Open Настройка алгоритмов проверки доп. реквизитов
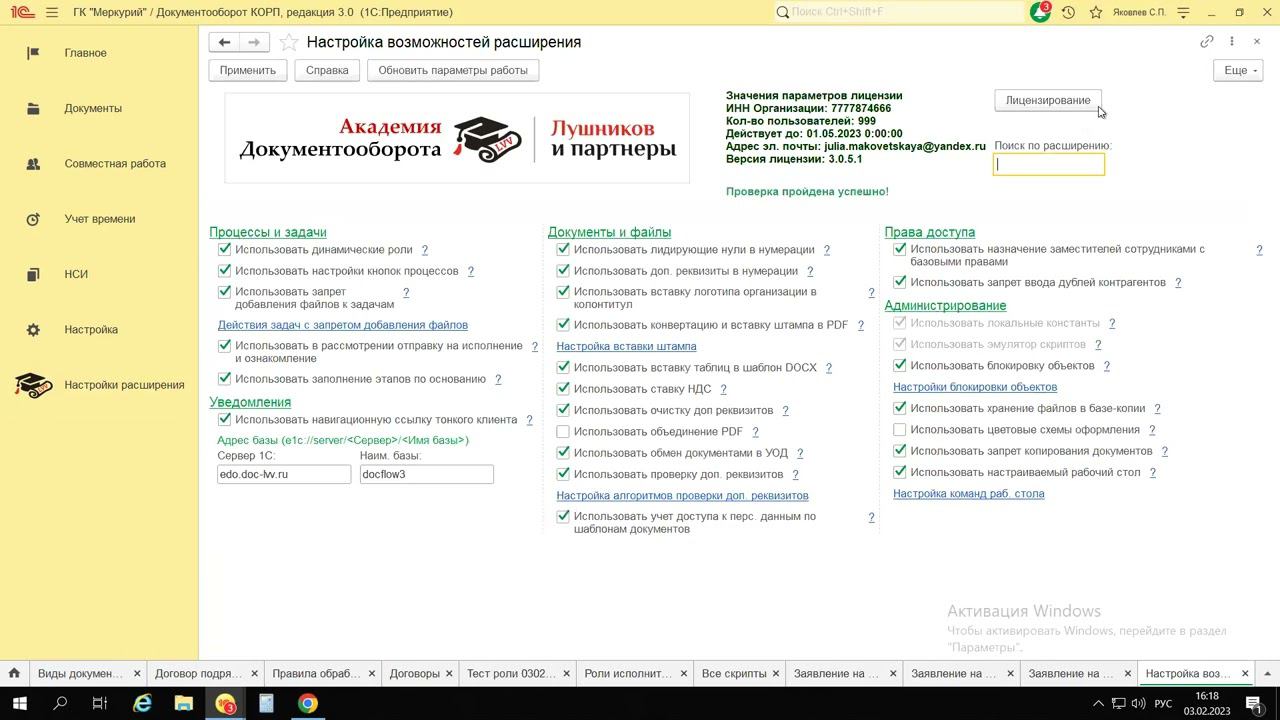This screenshot has width=1280, height=720. click(x=682, y=495)
